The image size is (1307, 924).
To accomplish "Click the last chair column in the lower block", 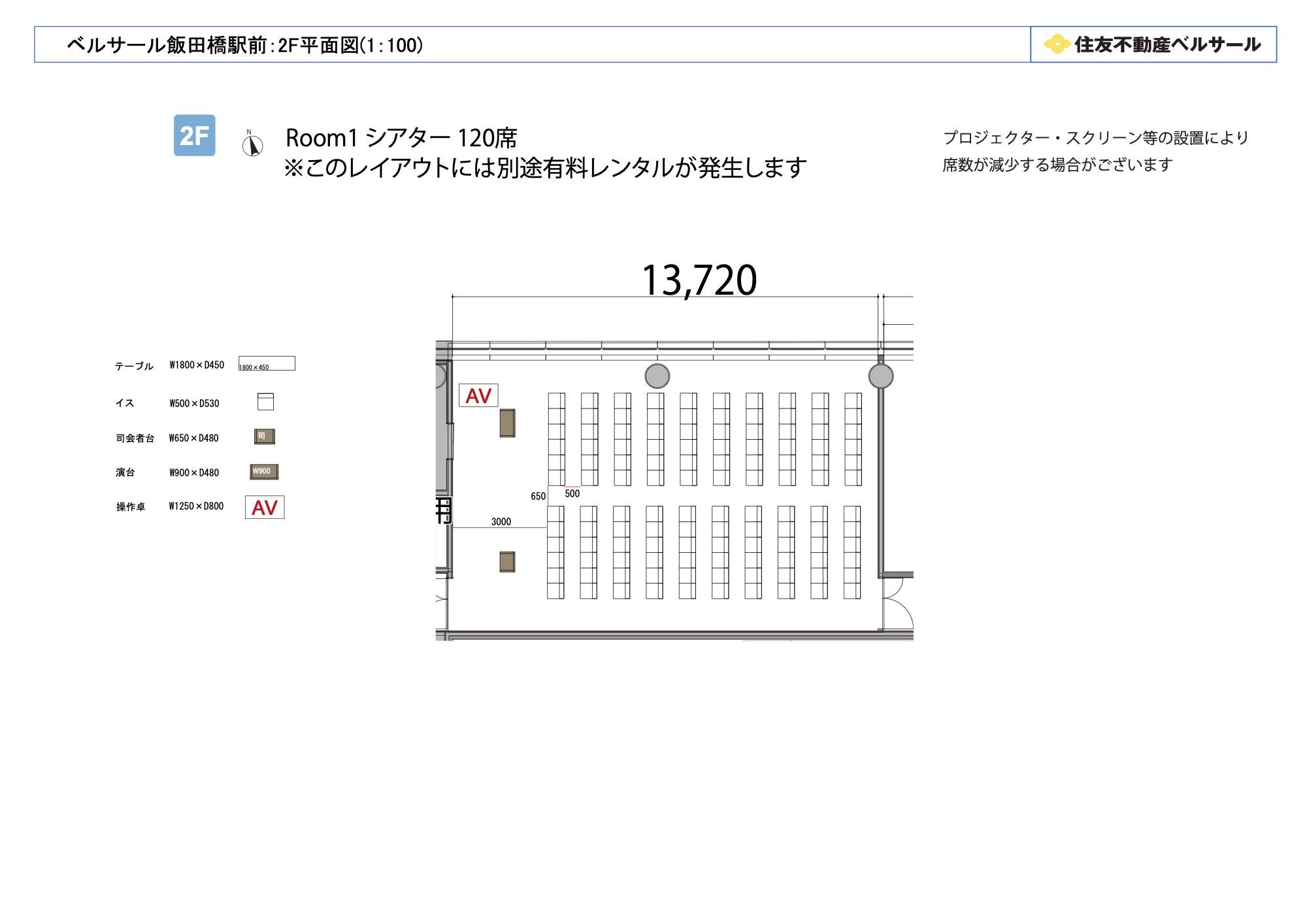I will tap(852, 552).
